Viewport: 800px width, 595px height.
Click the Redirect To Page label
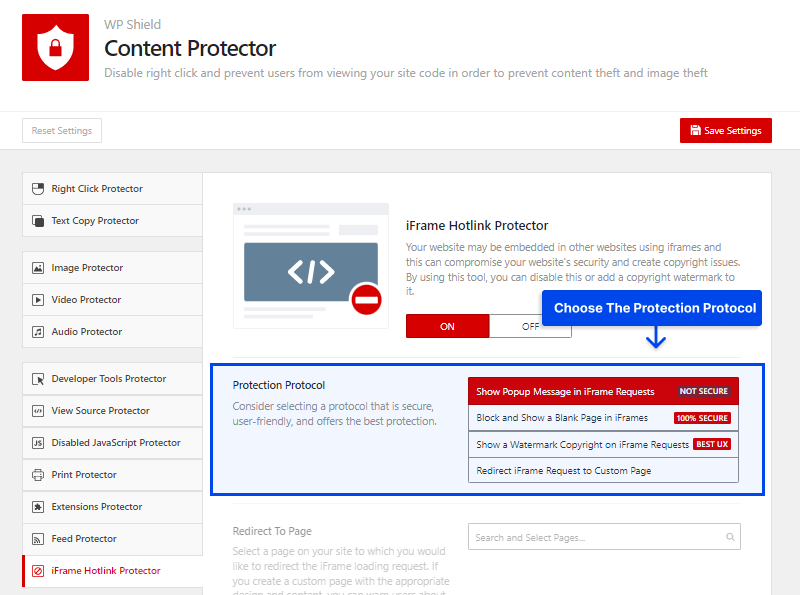pos(272,531)
